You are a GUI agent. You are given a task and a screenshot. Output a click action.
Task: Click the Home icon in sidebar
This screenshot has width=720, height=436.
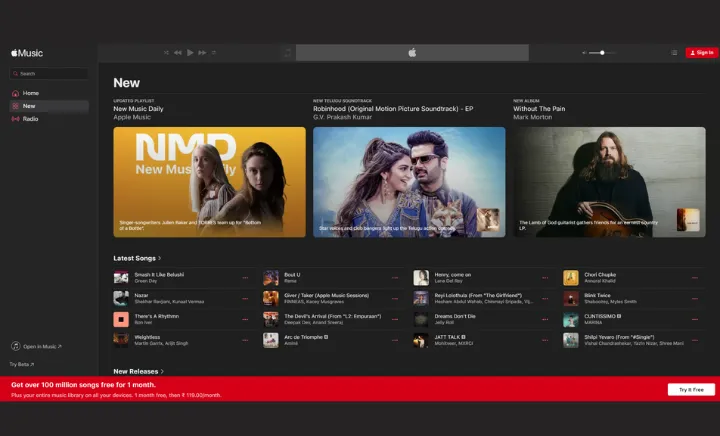[x=15, y=93]
